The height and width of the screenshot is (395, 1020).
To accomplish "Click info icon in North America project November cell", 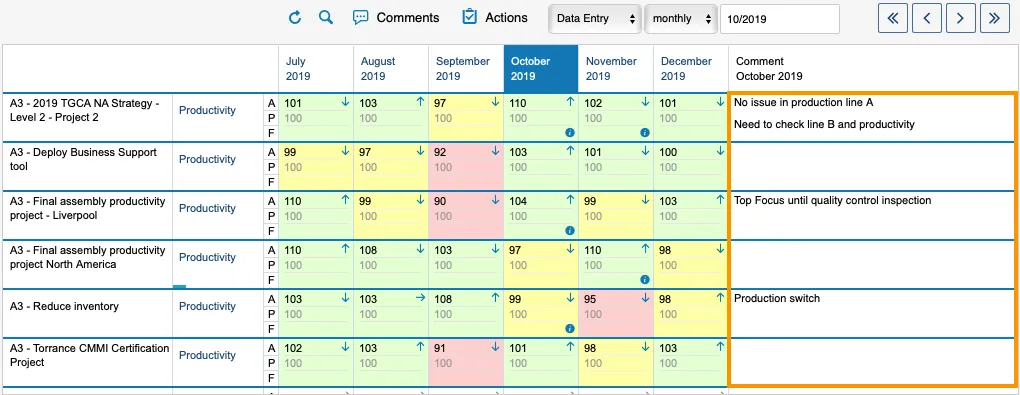I will coord(645,279).
